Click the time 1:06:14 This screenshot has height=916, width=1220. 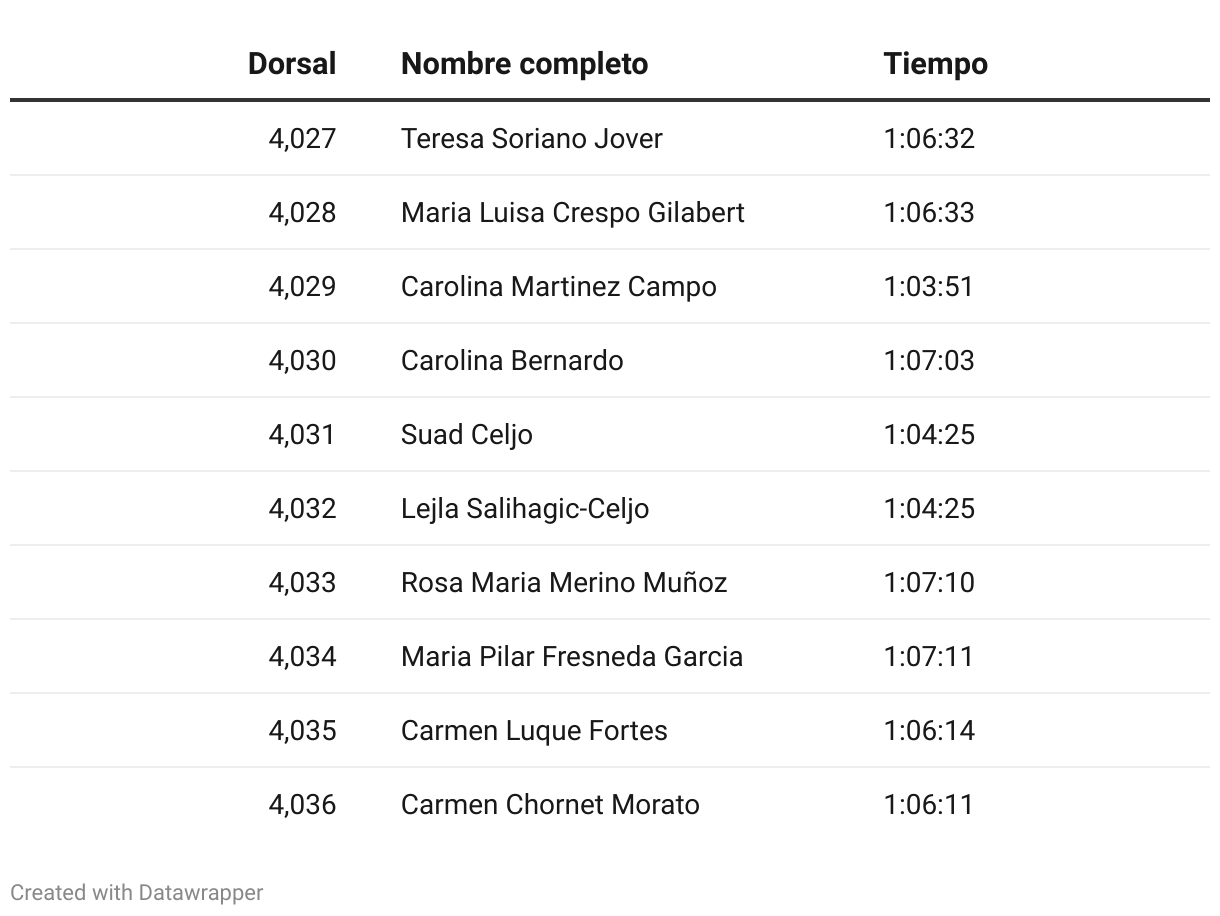[928, 730]
